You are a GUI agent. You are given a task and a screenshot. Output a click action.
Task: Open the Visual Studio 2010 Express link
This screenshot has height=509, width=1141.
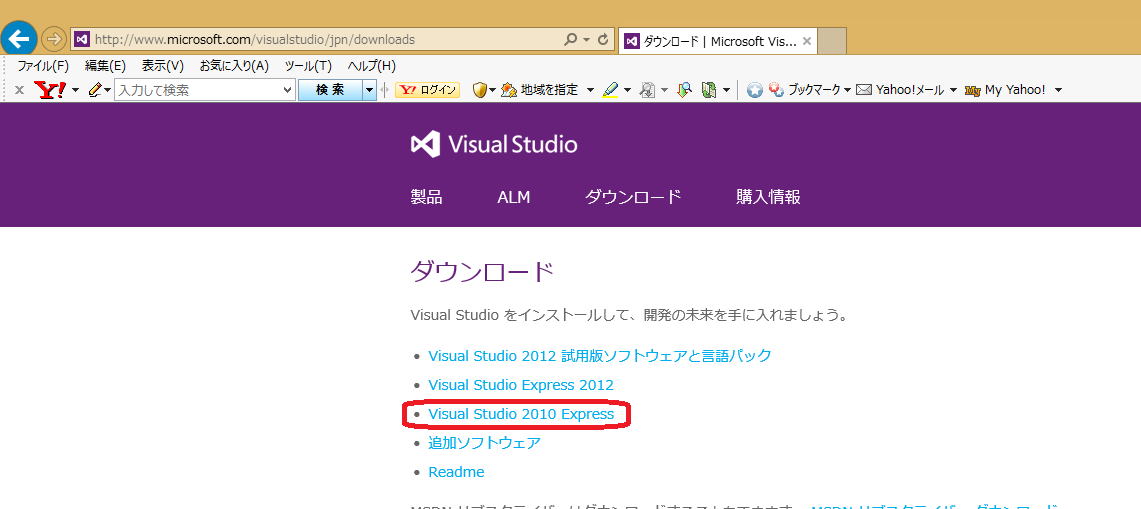coord(521,414)
